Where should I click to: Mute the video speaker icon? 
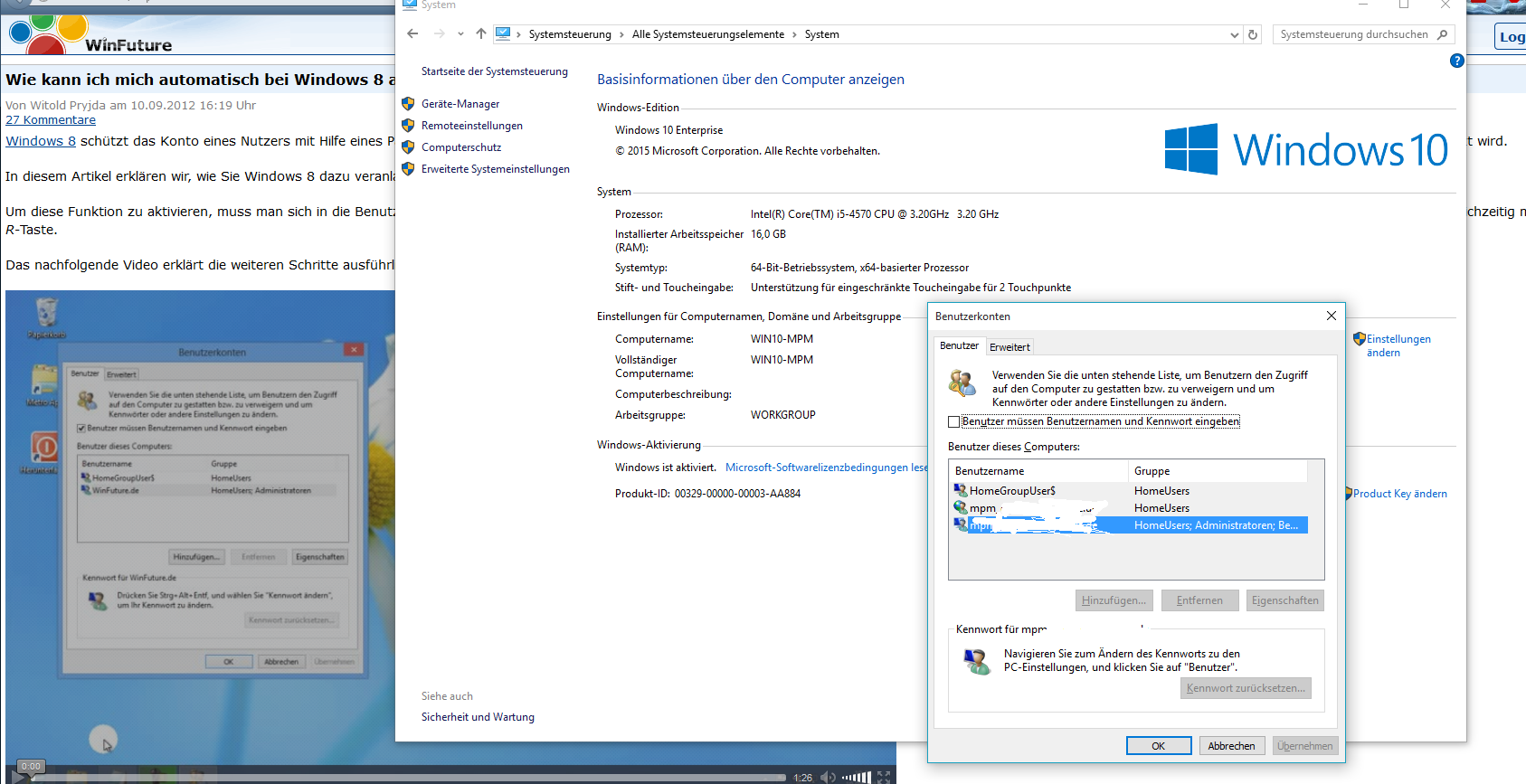(828, 778)
